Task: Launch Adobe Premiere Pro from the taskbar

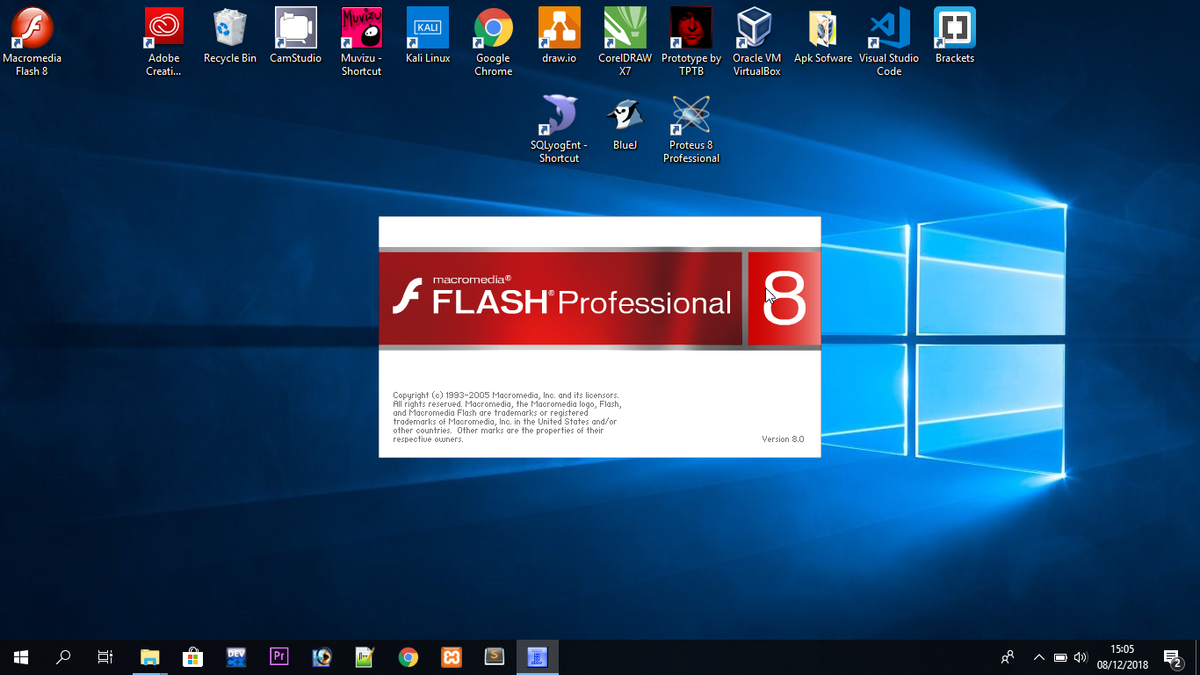Action: click(x=279, y=657)
